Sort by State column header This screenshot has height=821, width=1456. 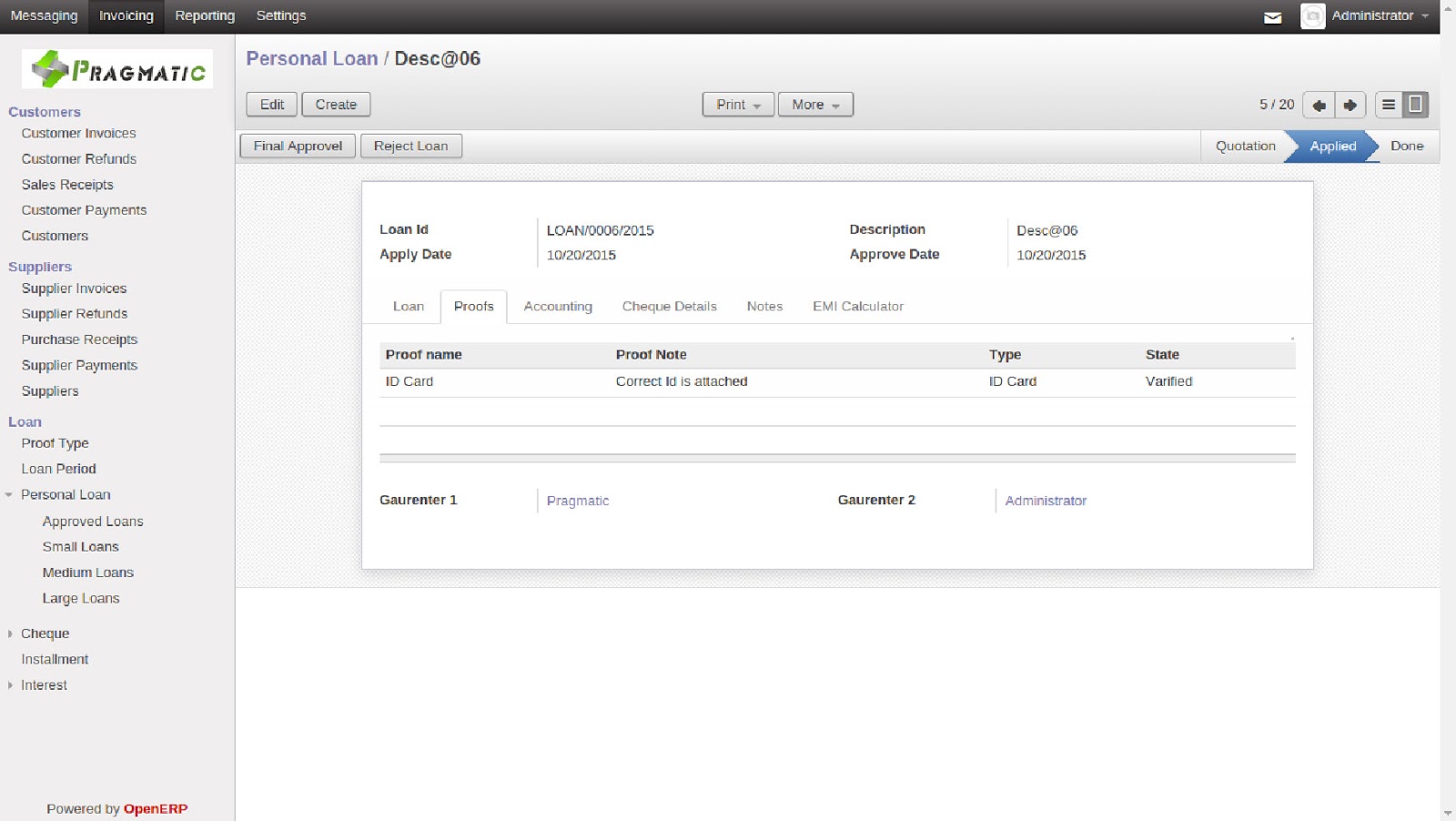click(1162, 355)
